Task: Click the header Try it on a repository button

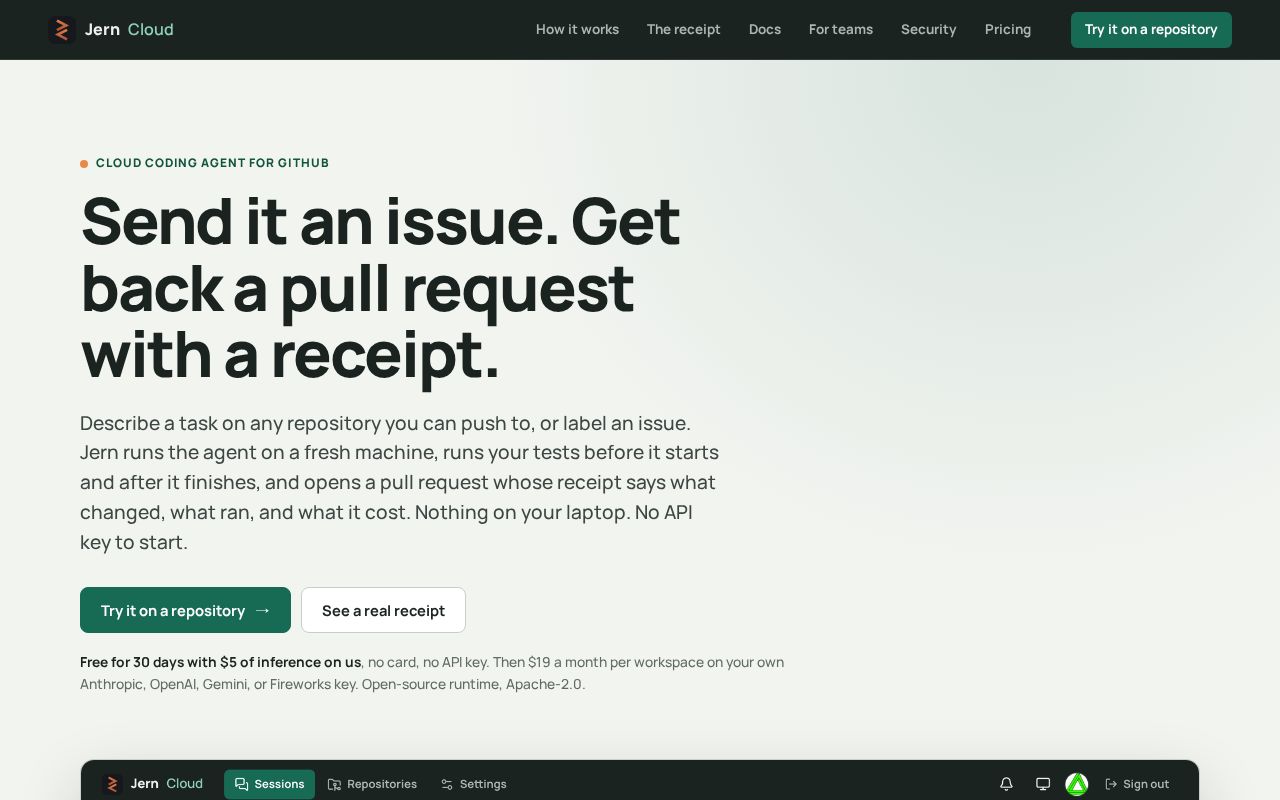Action: point(1151,30)
